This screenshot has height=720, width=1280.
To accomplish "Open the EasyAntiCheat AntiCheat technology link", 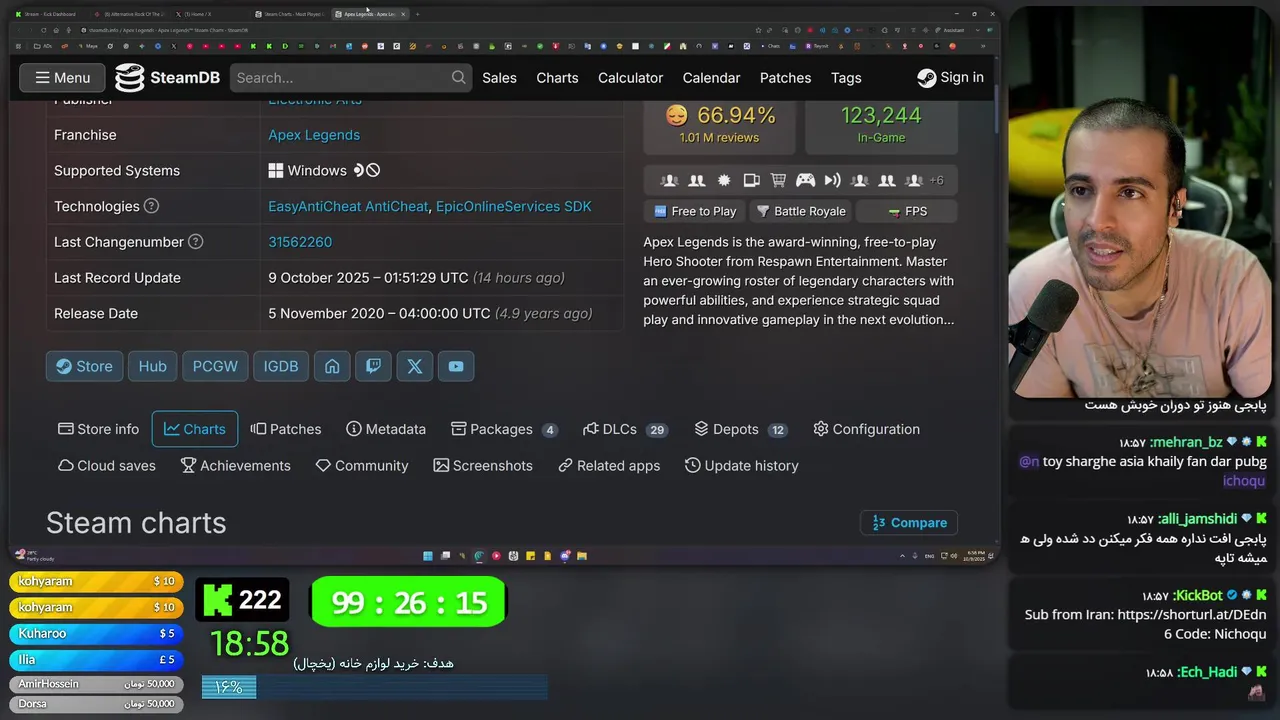I will pyautogui.click(x=348, y=206).
